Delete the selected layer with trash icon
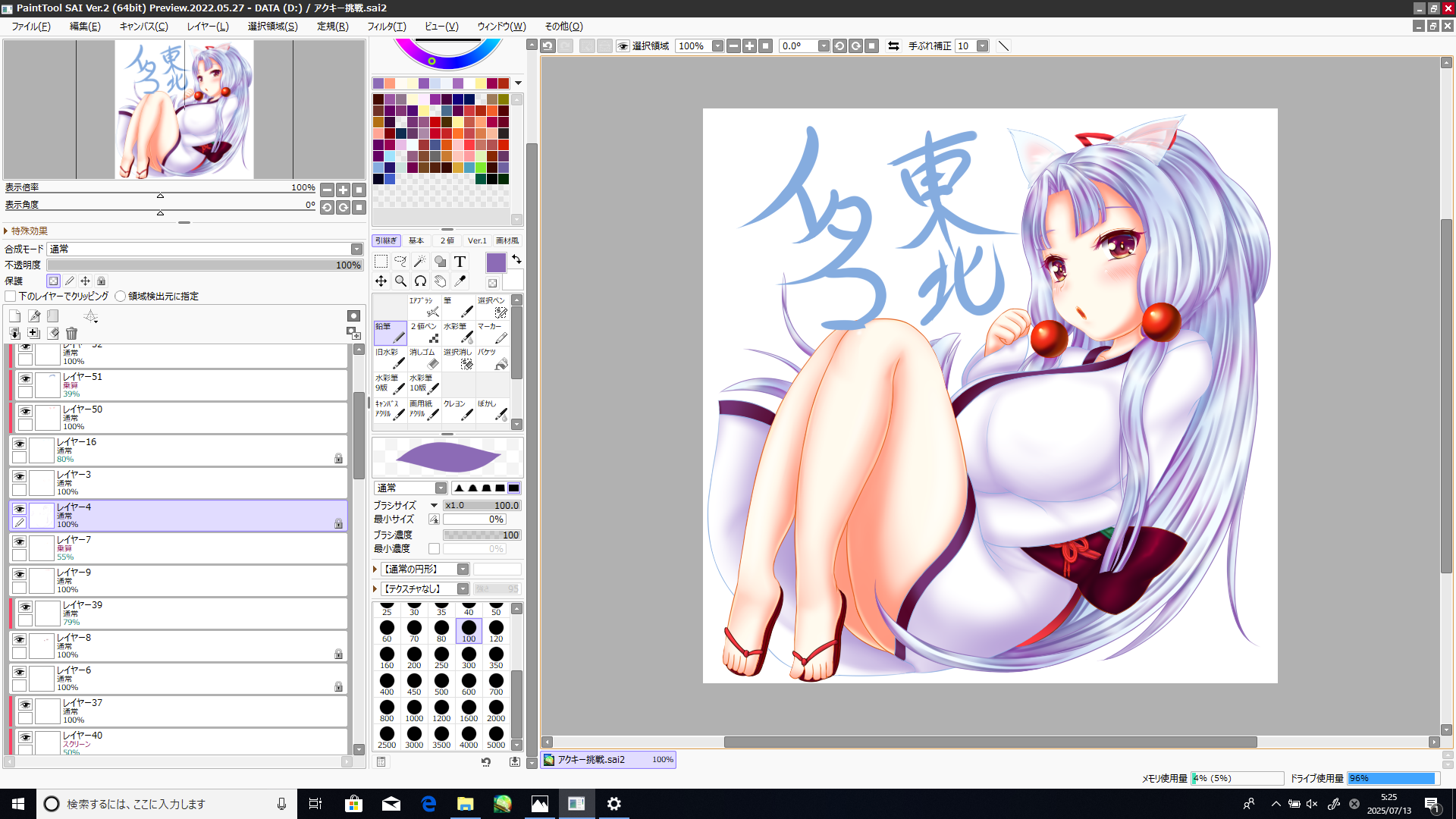1456x819 pixels. point(71,333)
